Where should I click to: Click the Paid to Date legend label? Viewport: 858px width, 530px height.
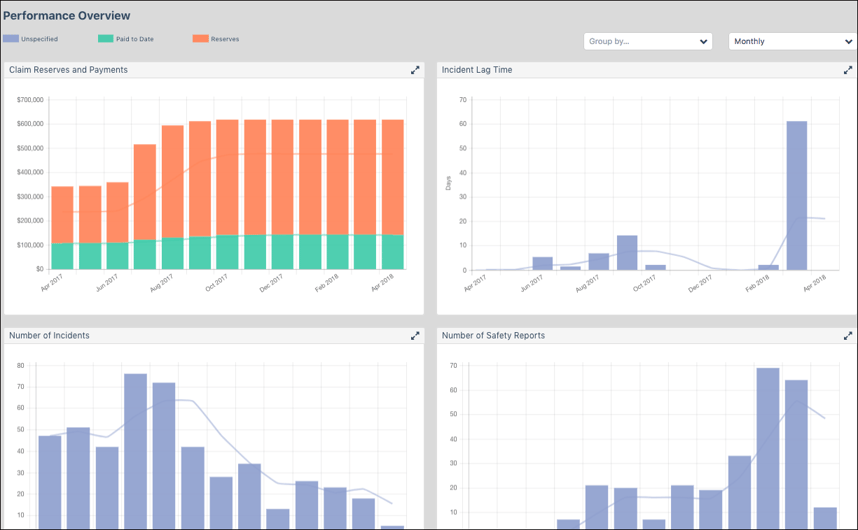135,39
